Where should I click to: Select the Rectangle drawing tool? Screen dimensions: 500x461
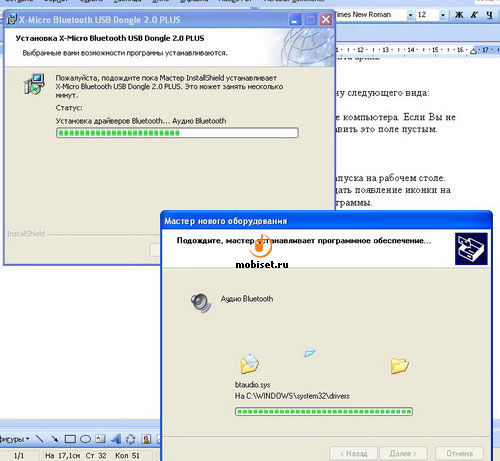70,439
